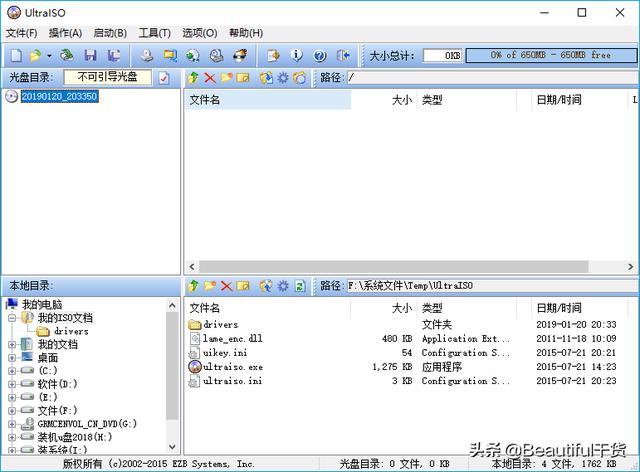This screenshot has height=472, width=640.
Task: Click the green Refresh icon in local pane toolbar
Action: coord(300,286)
